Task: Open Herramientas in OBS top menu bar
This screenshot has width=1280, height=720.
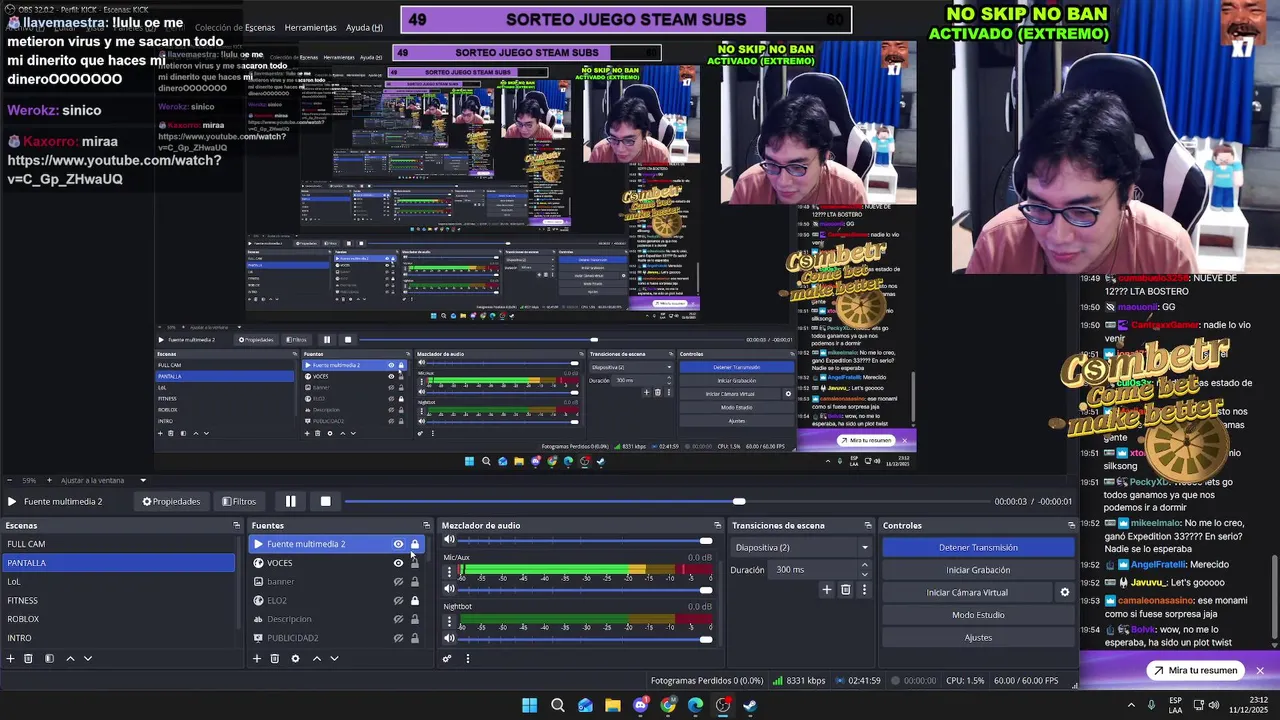Action: pos(310,28)
